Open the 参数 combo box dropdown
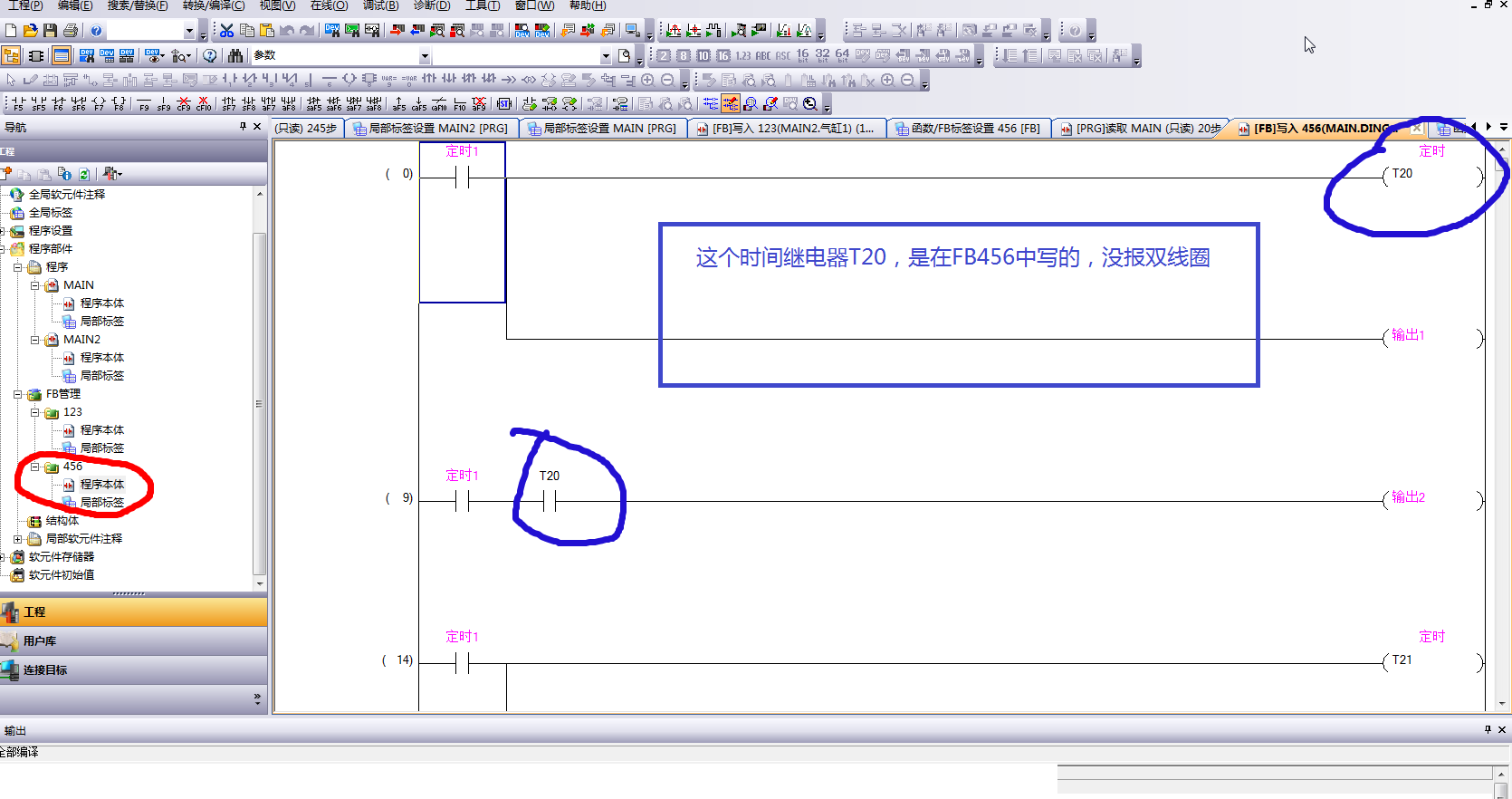The width and height of the screenshot is (1512, 799). (424, 56)
